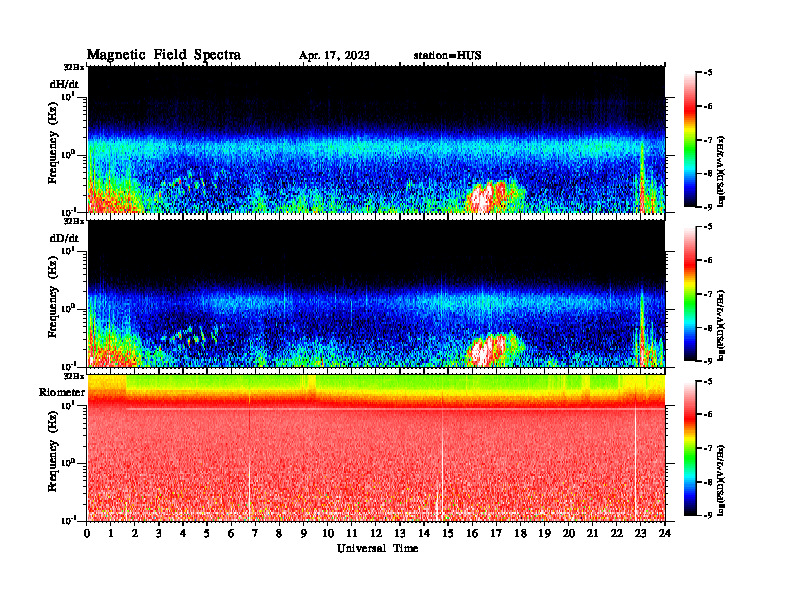Viewport: 792px width, 612px height.
Task: Click the "dD/dt" panel label
Action: [64, 238]
